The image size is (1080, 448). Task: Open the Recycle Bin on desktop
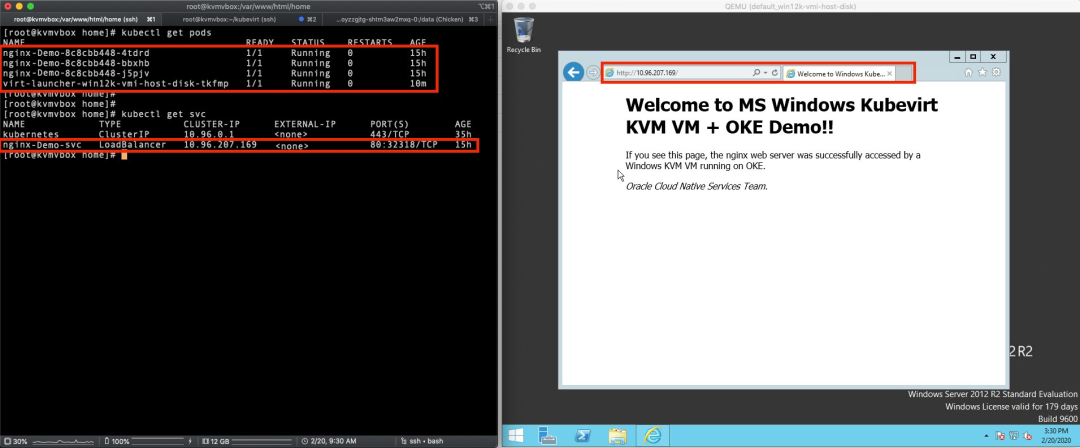(x=524, y=35)
